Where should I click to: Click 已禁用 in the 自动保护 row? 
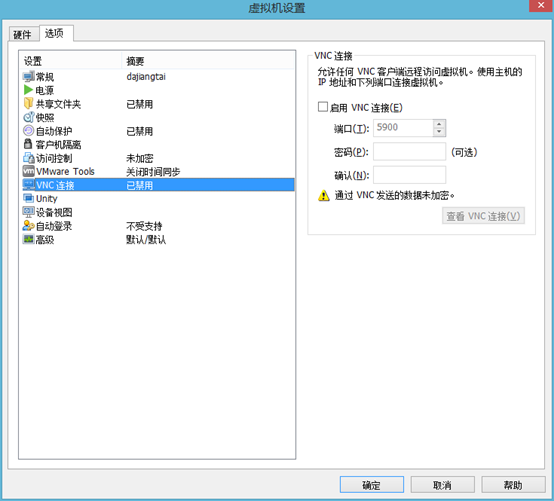[x=140, y=131]
